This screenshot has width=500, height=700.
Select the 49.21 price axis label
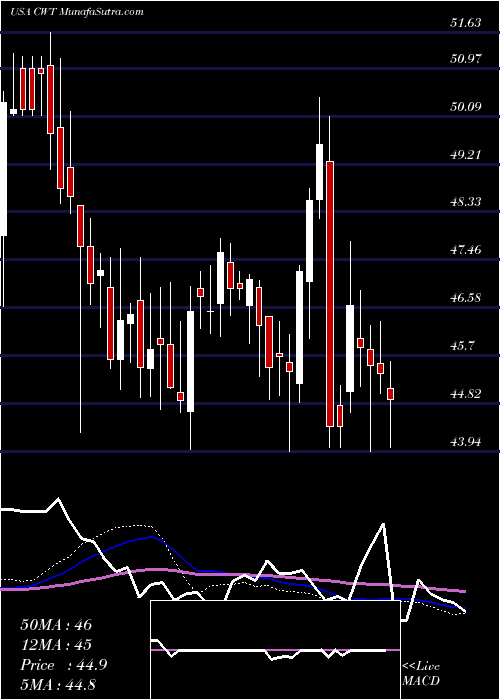point(466,154)
